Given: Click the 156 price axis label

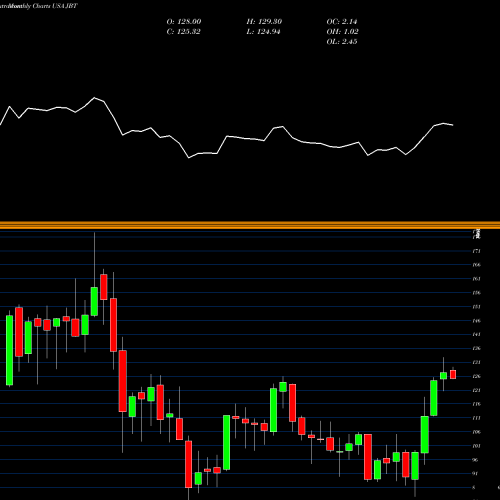Looking at the screenshot, I should (476, 293).
